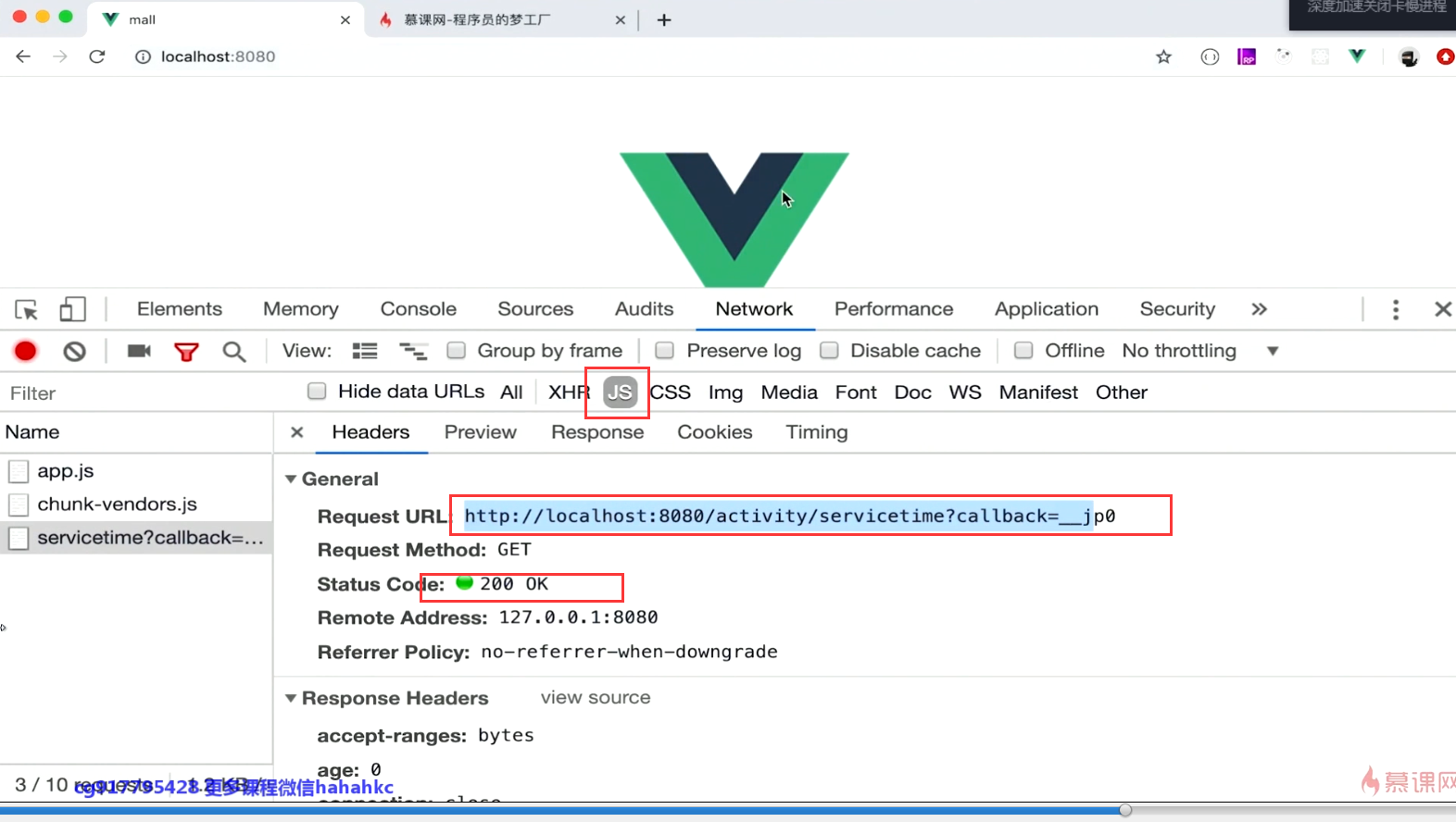This screenshot has height=822, width=1456.
Task: Close the mall browser tab
Action: pyautogui.click(x=345, y=19)
